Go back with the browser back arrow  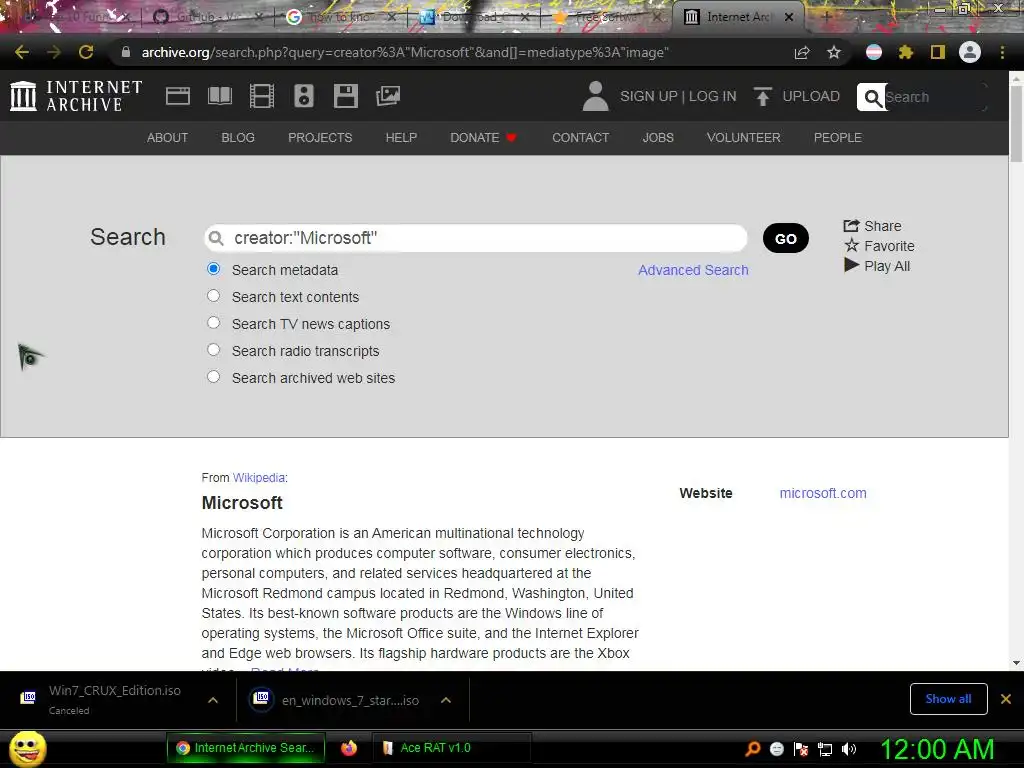pos(22,52)
